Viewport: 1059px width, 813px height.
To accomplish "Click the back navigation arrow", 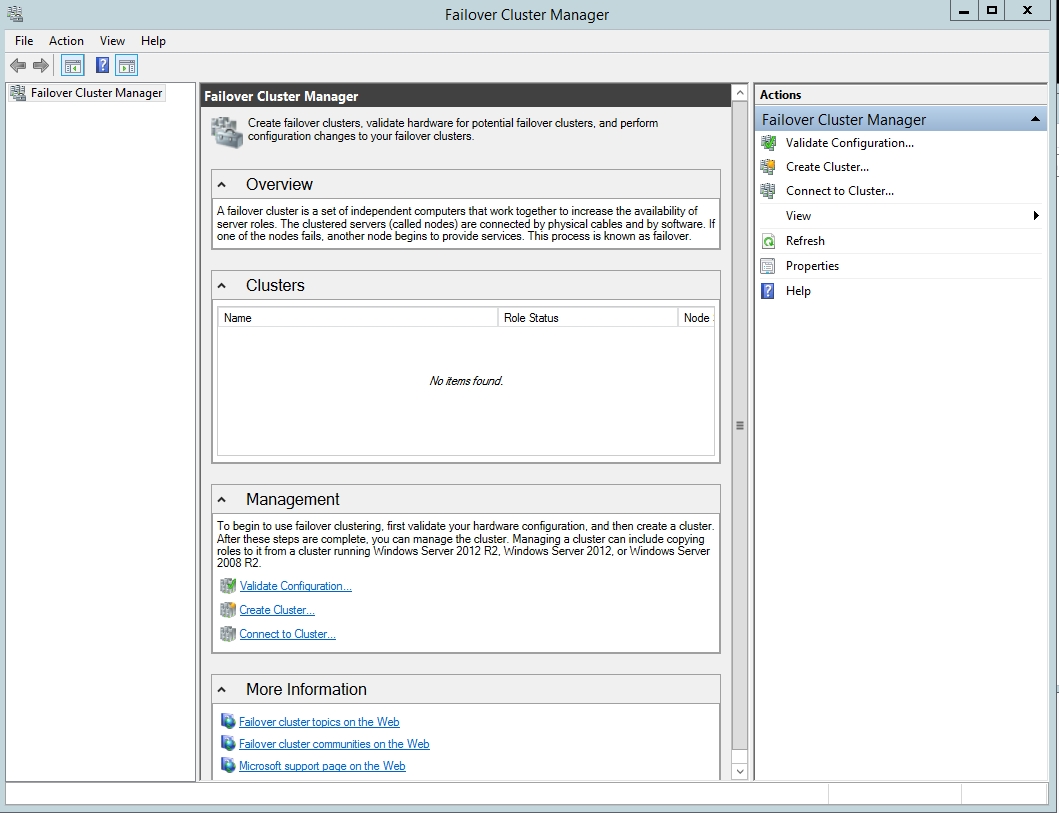I will 17,64.
